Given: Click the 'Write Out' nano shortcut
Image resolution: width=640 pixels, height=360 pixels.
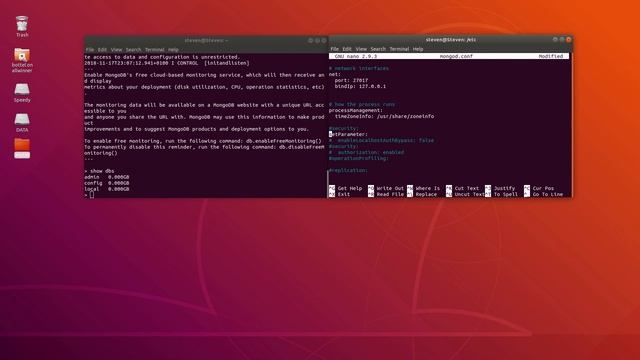Looking at the screenshot, I should (386, 189).
